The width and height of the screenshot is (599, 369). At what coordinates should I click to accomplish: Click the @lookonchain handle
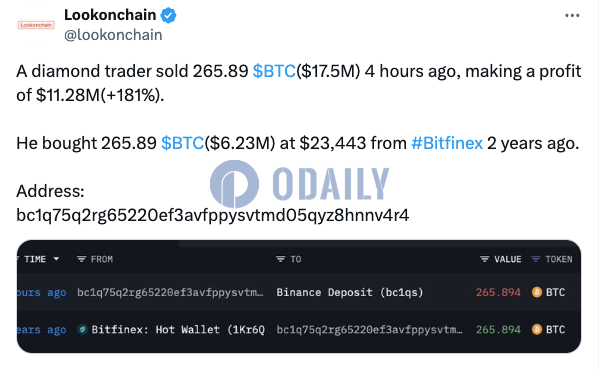click(113, 35)
